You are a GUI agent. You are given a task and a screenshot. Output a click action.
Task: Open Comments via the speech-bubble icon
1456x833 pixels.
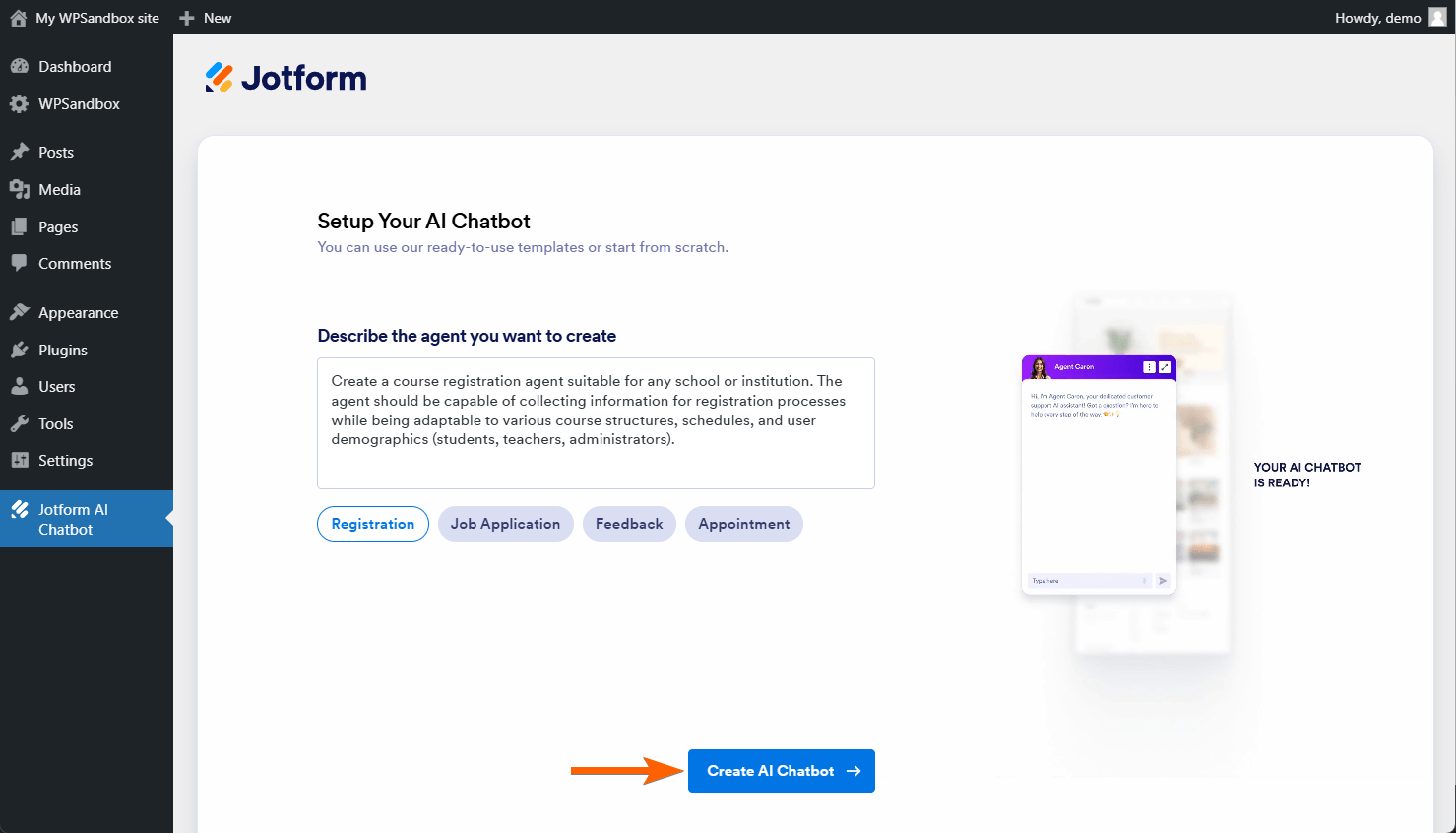[22, 263]
